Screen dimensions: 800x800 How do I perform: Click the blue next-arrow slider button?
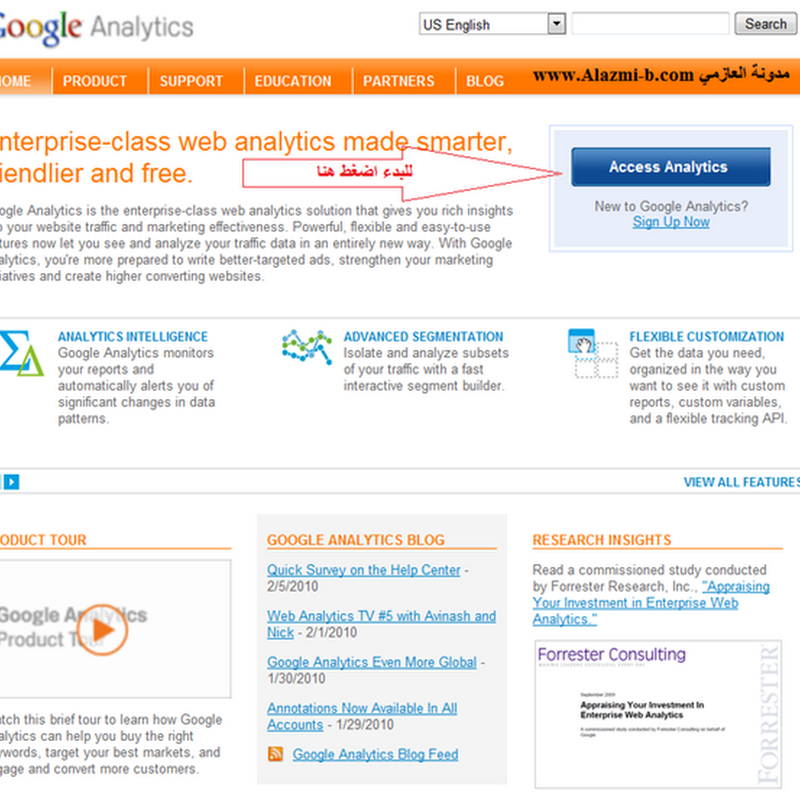click(11, 482)
